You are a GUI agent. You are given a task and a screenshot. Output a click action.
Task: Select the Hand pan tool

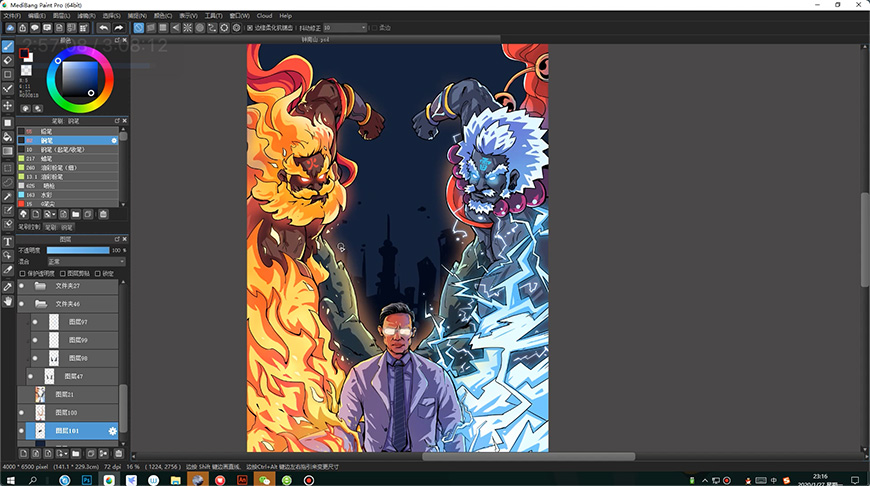8,301
